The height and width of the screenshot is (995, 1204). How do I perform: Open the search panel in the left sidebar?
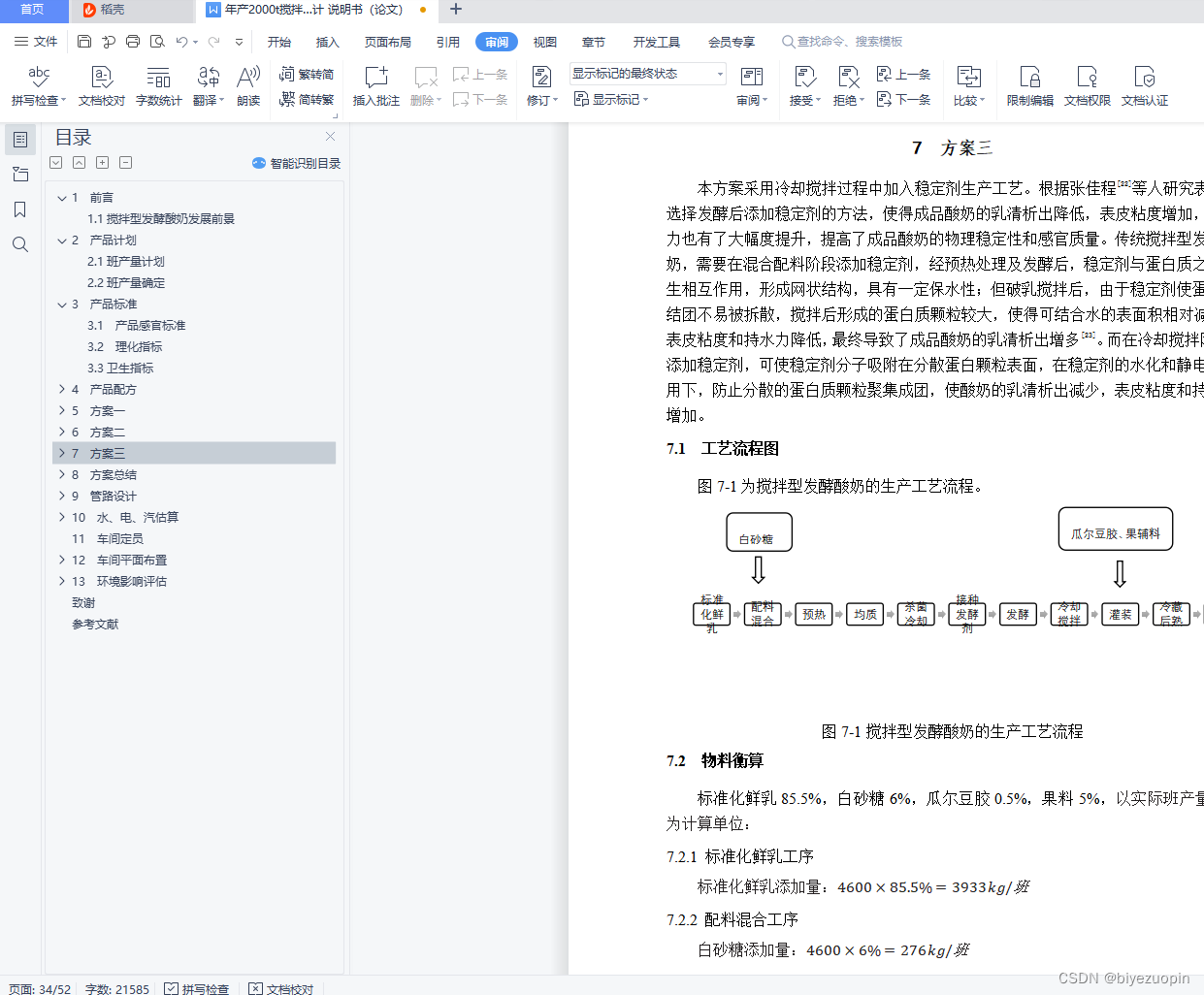click(x=20, y=244)
